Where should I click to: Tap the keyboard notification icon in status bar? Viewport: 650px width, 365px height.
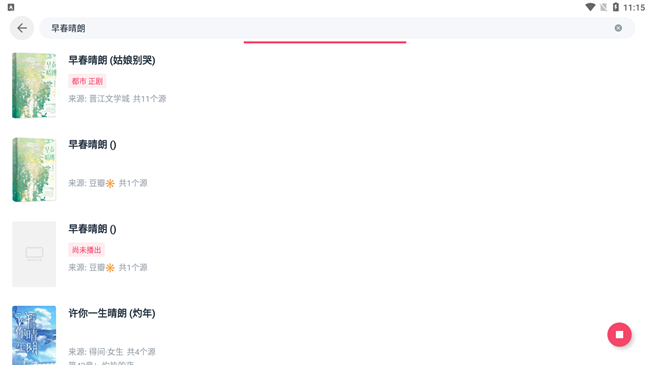pos(11,7)
